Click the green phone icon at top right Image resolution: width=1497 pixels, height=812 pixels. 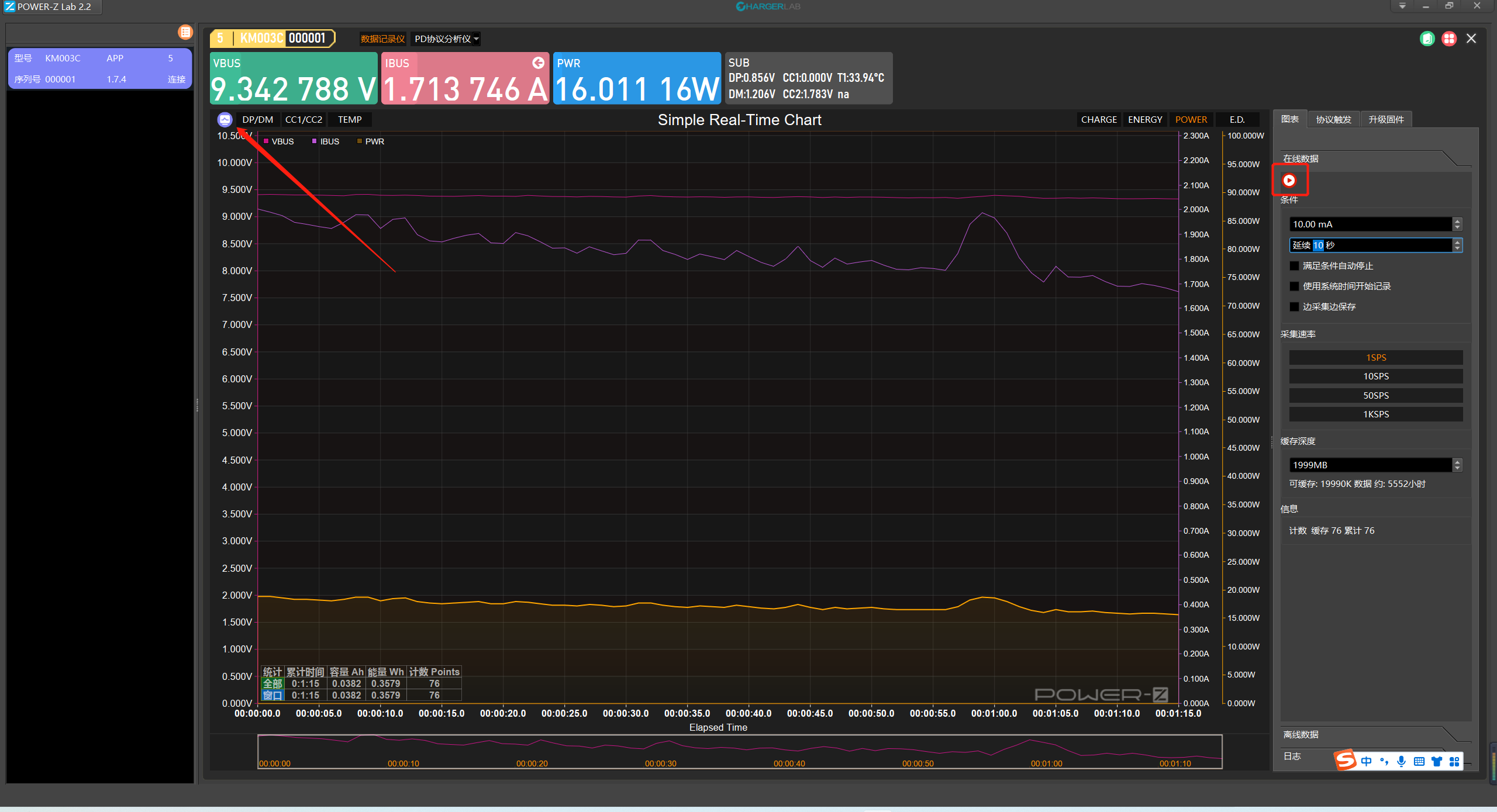pos(1427,39)
